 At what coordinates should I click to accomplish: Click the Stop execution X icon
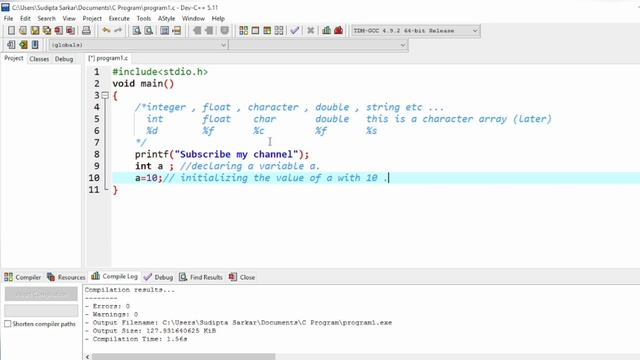[x=311, y=31]
